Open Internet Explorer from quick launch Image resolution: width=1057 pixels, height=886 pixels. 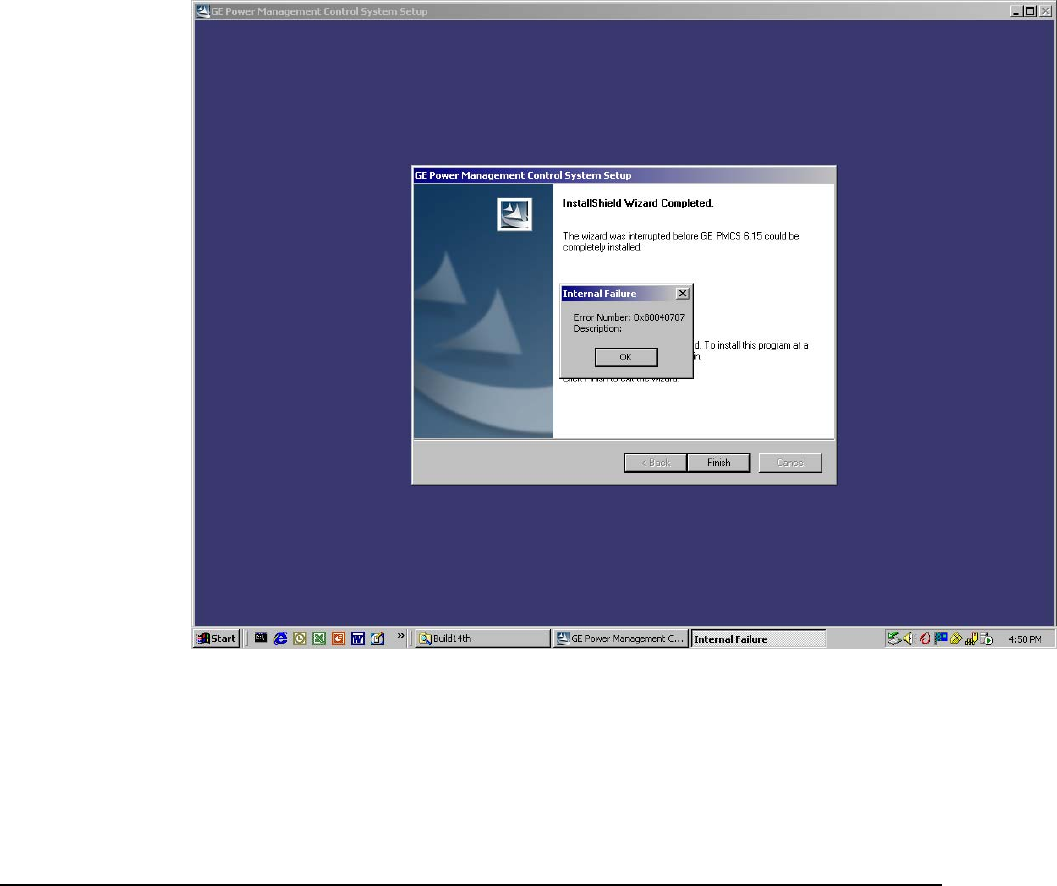[x=280, y=639]
